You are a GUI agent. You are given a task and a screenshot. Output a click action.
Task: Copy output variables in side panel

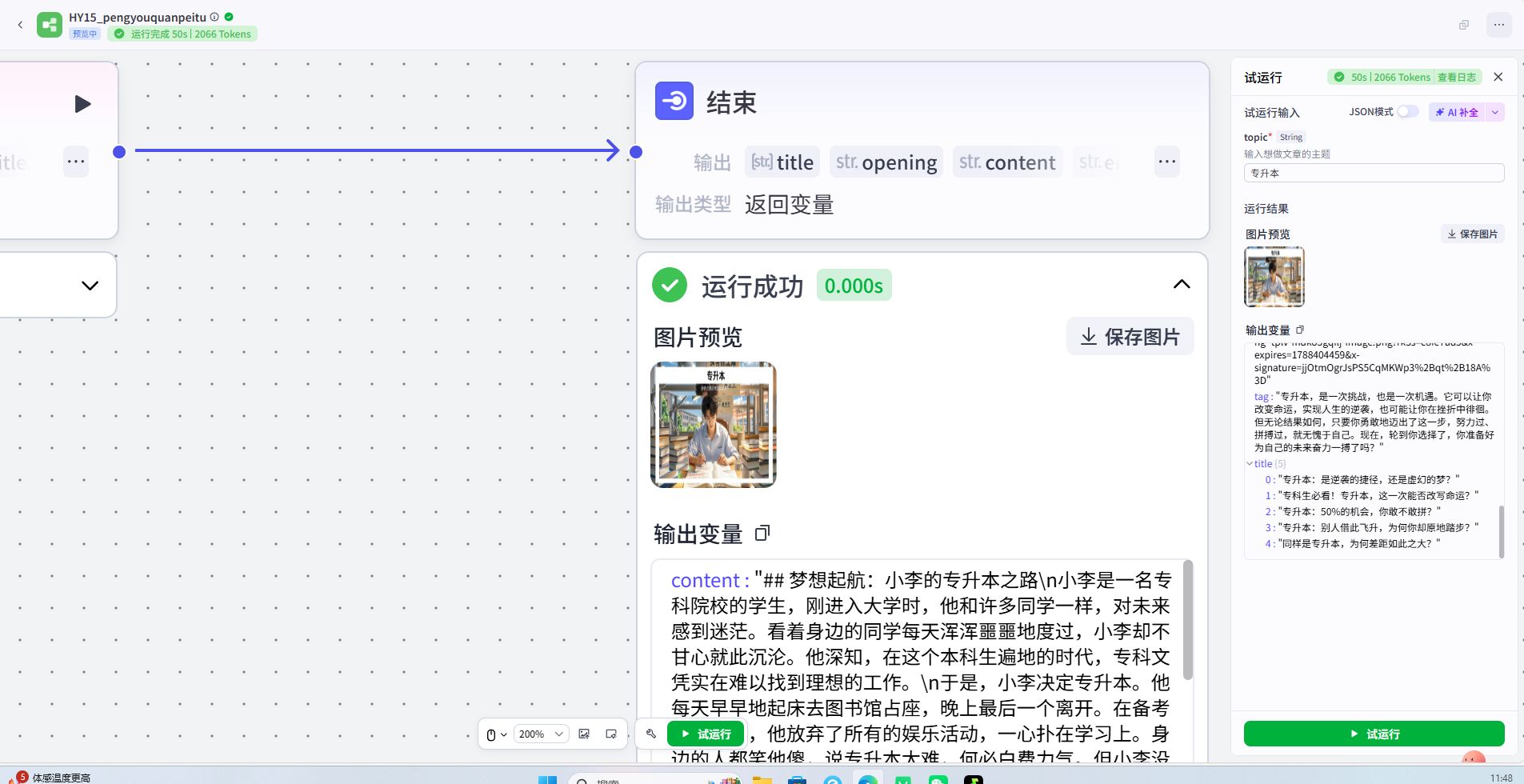tap(1300, 330)
